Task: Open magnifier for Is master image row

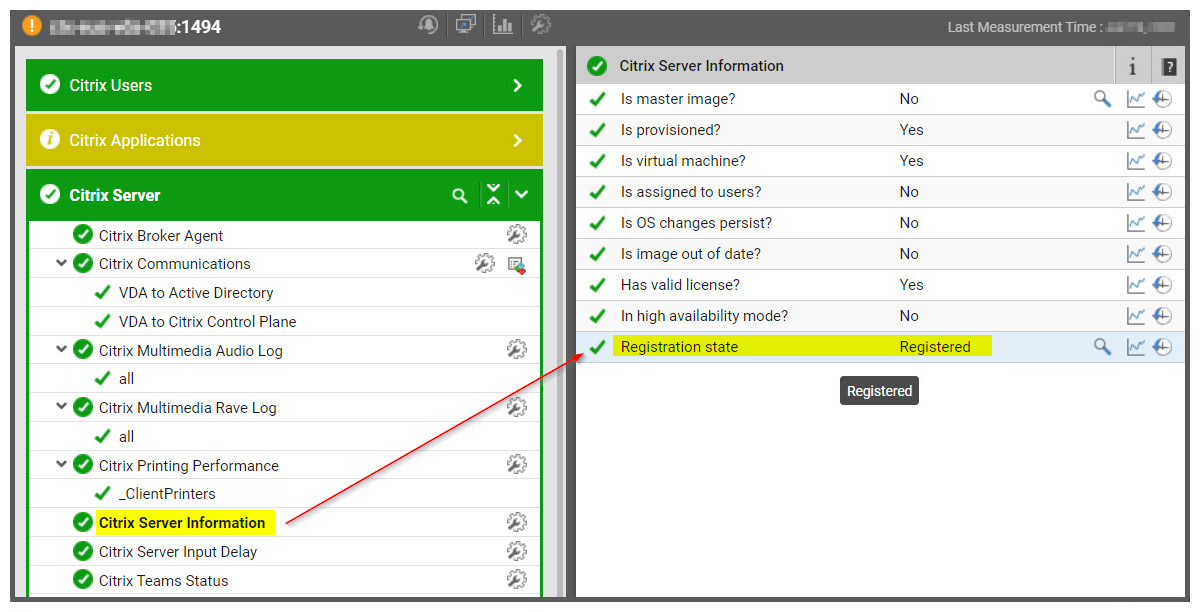Action: [1102, 99]
